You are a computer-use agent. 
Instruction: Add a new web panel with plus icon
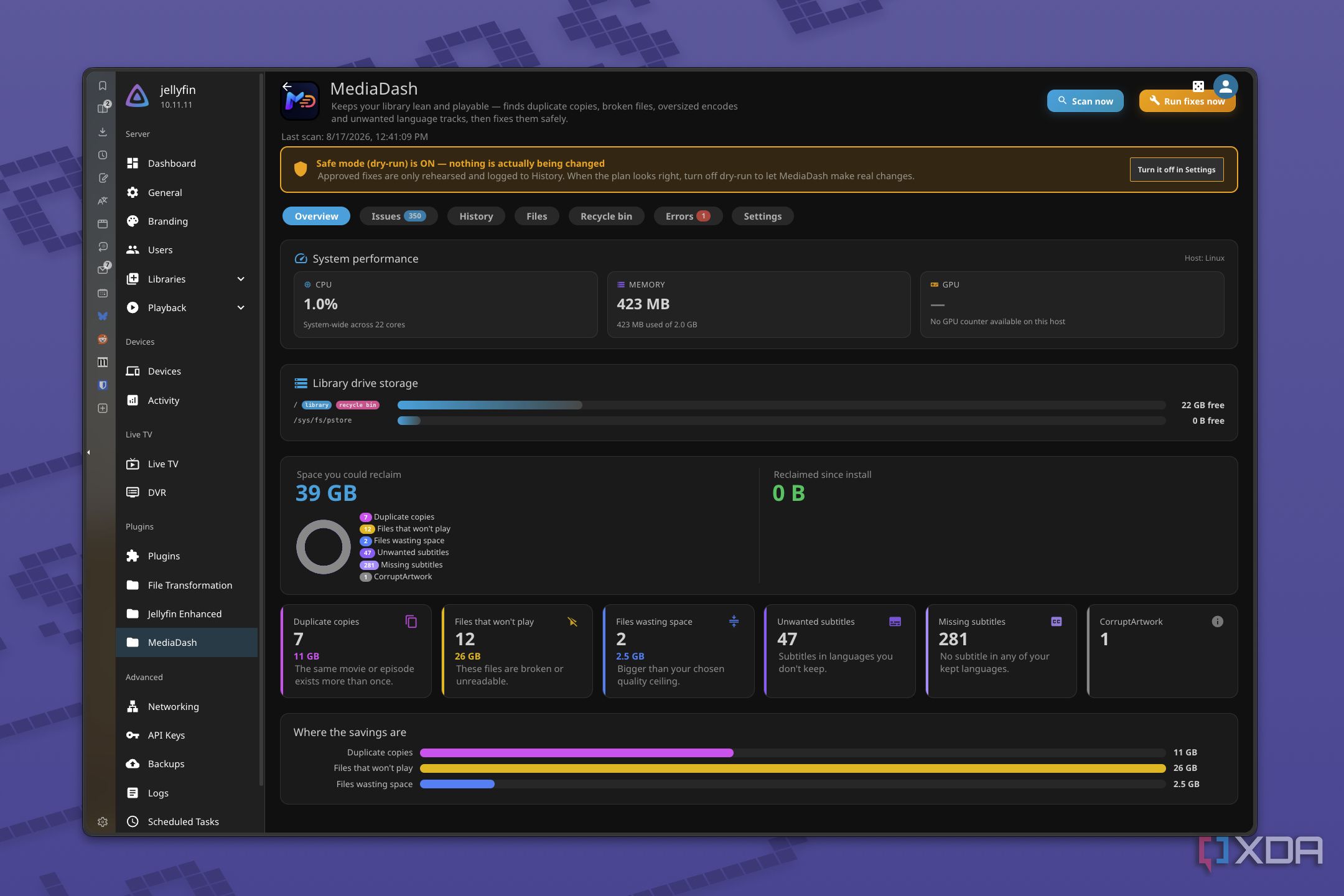(x=103, y=408)
